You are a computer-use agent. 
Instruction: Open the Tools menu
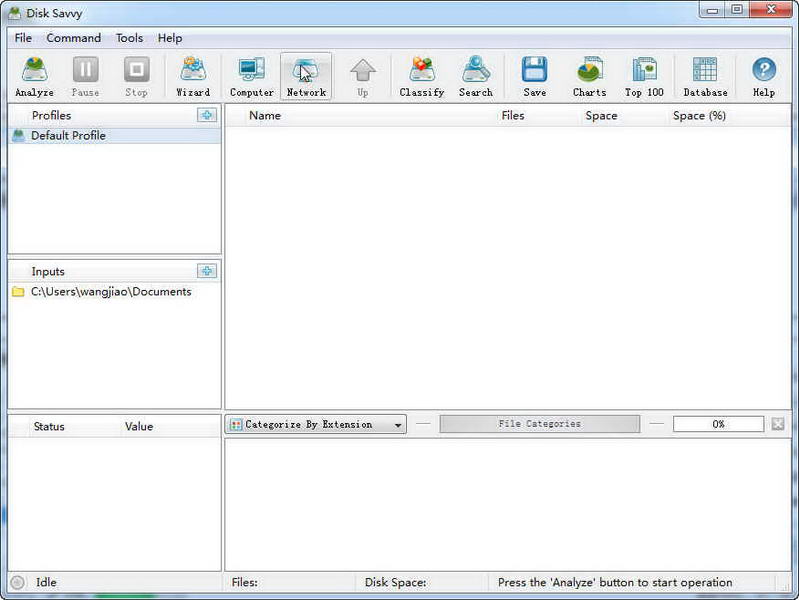click(x=129, y=38)
